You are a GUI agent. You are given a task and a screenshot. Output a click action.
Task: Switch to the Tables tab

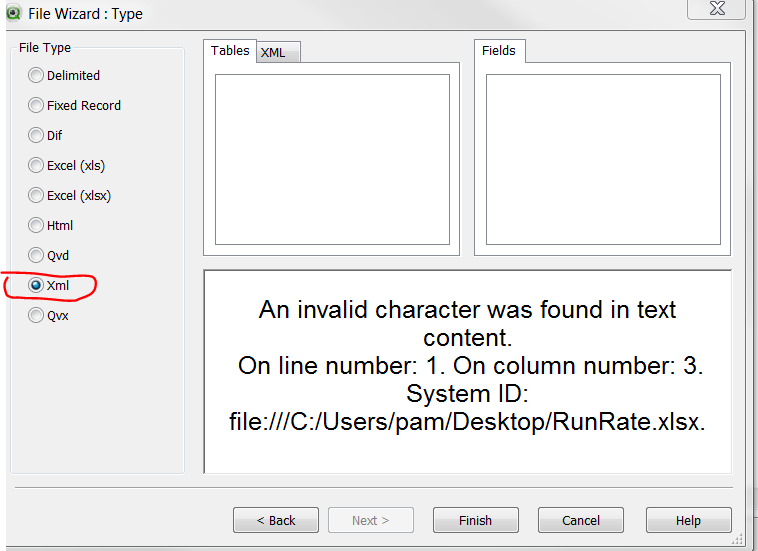[230, 51]
